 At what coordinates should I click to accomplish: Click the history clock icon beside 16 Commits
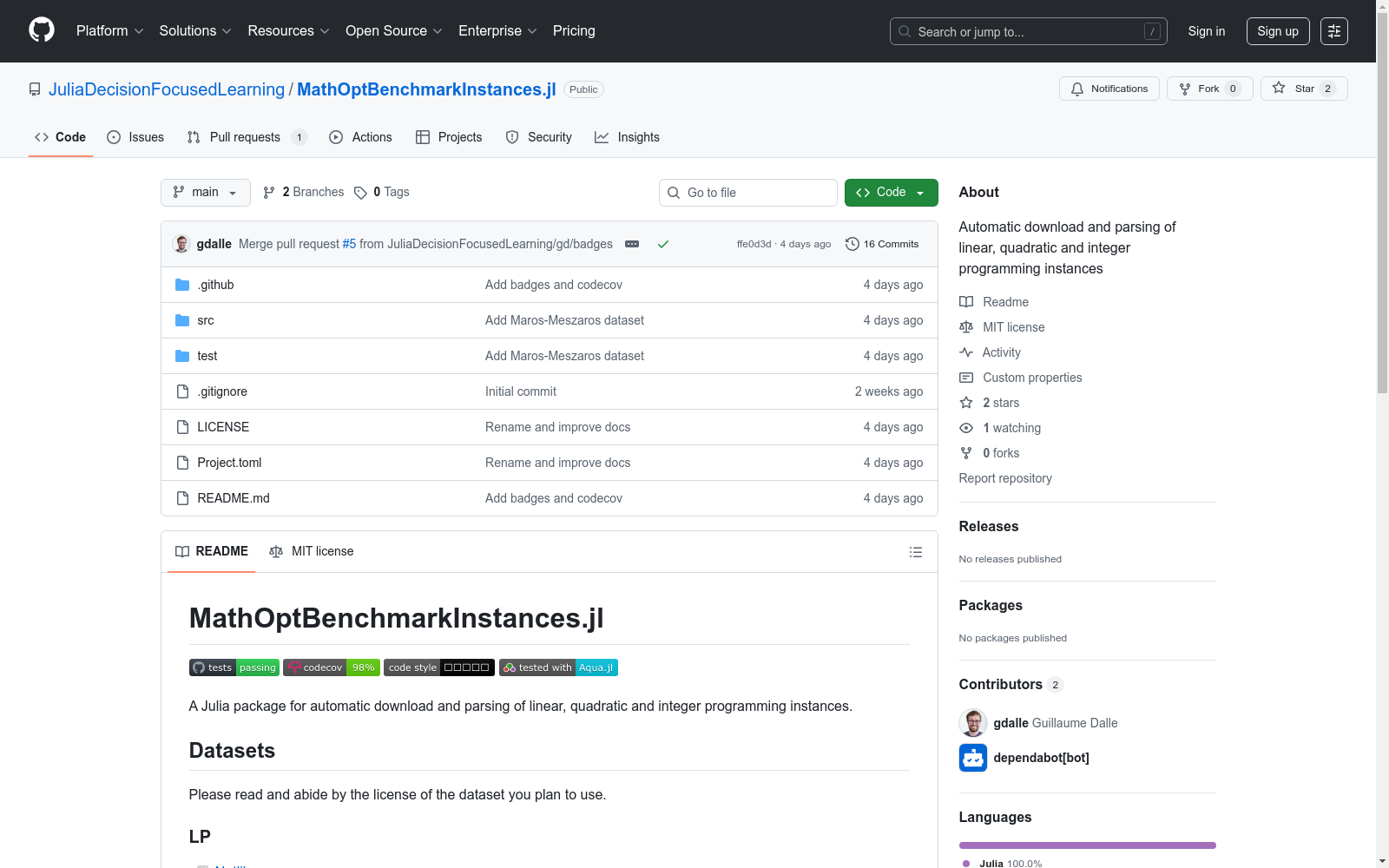[x=852, y=244]
